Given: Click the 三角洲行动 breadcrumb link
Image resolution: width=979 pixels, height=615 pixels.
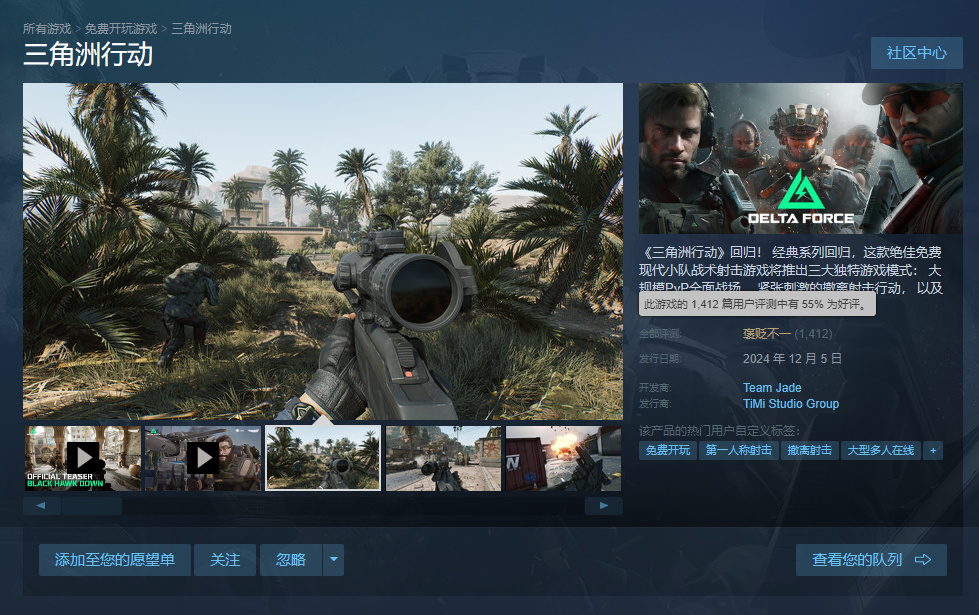Looking at the screenshot, I should pyautogui.click(x=201, y=29).
